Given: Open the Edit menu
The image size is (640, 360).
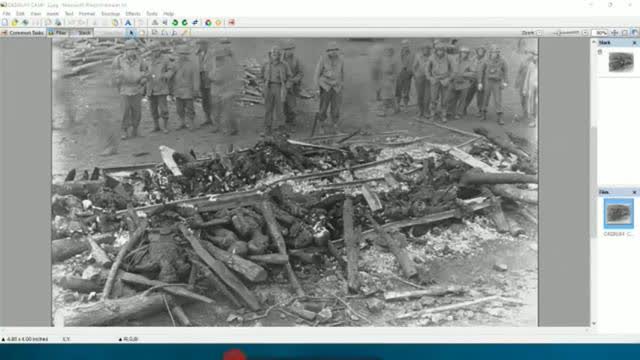Looking at the screenshot, I should pos(20,13).
